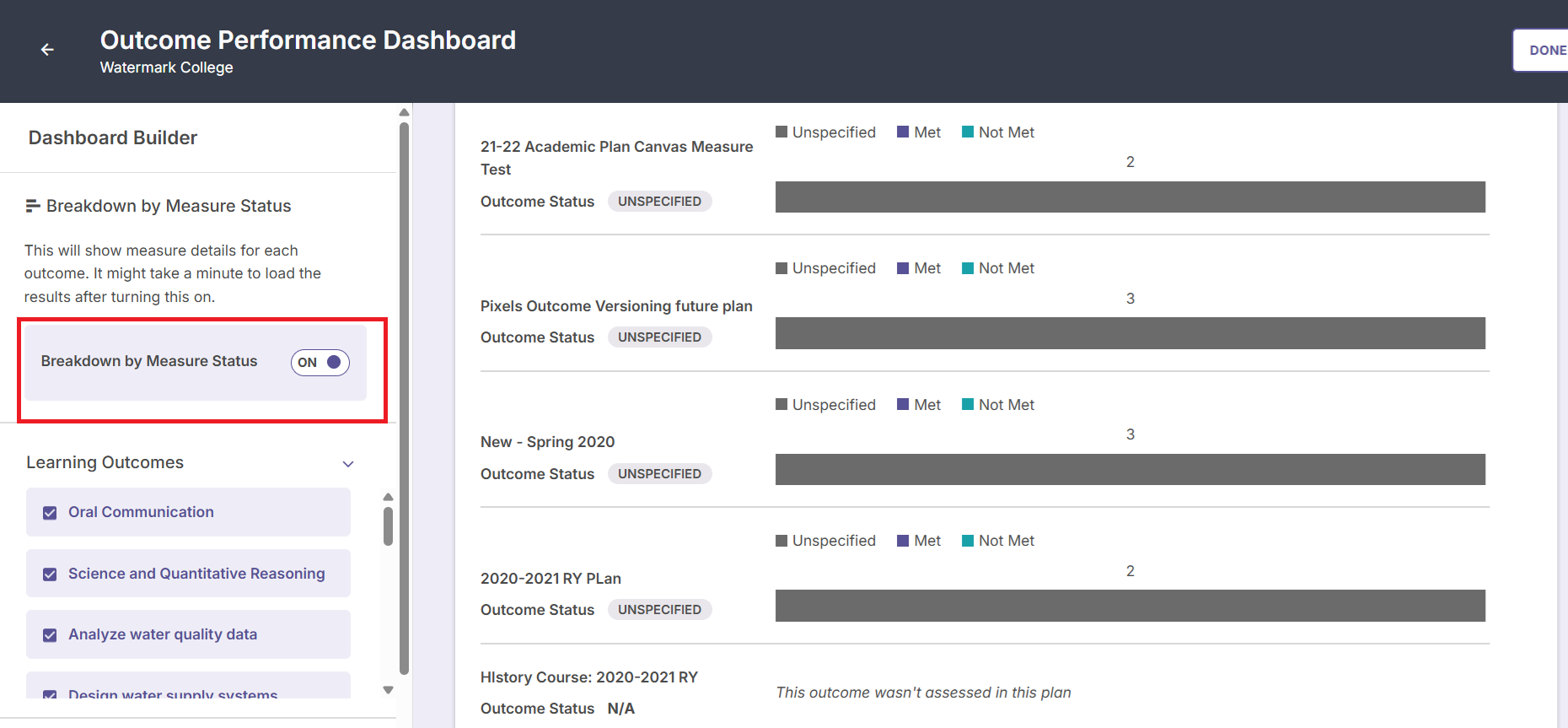
Task: Uncheck Analyze water quality data checkbox
Action: click(x=50, y=635)
